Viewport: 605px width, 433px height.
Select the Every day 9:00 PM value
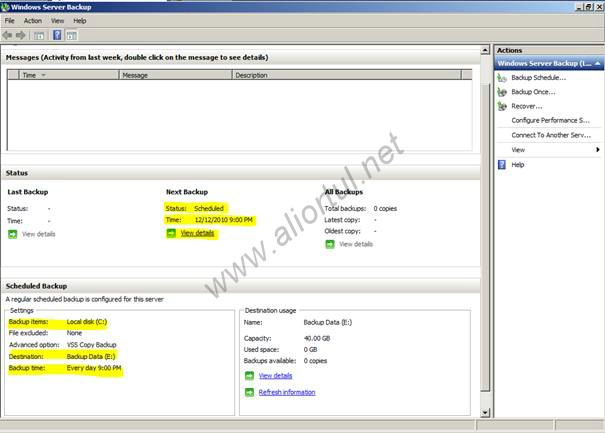(x=94, y=368)
